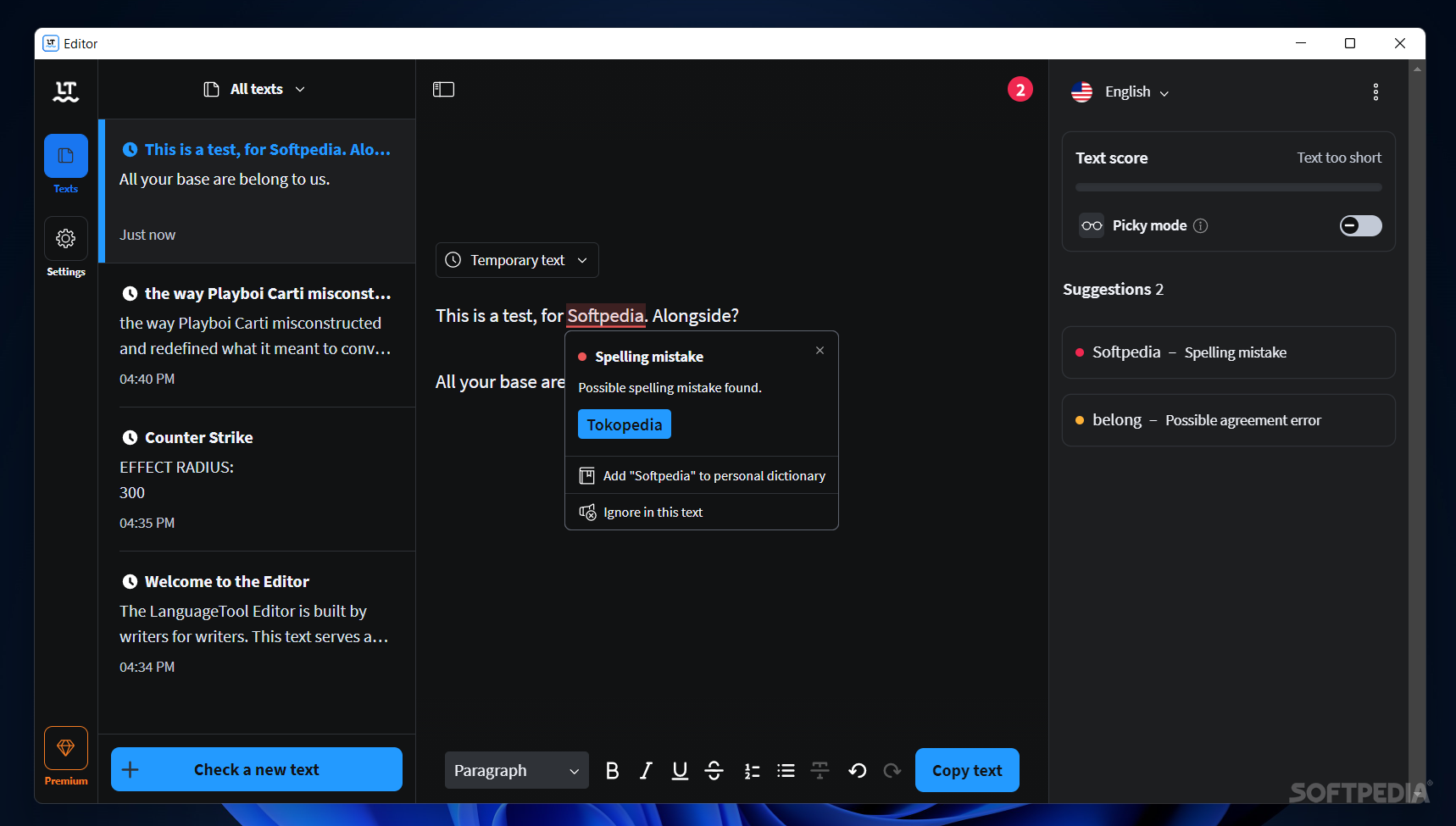Apply strikethrough formatting
Image resolution: width=1456 pixels, height=826 pixels.
[x=714, y=770]
